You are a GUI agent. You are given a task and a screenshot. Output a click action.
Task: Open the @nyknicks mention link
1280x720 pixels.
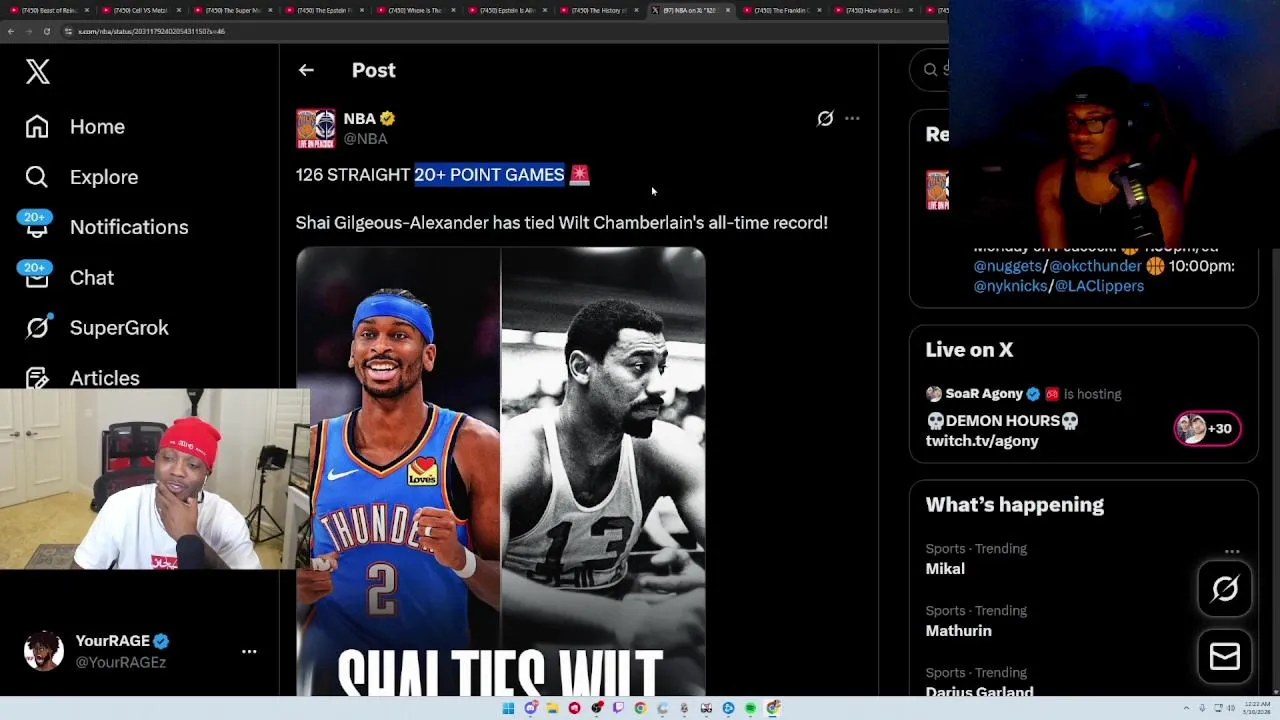tap(1010, 286)
